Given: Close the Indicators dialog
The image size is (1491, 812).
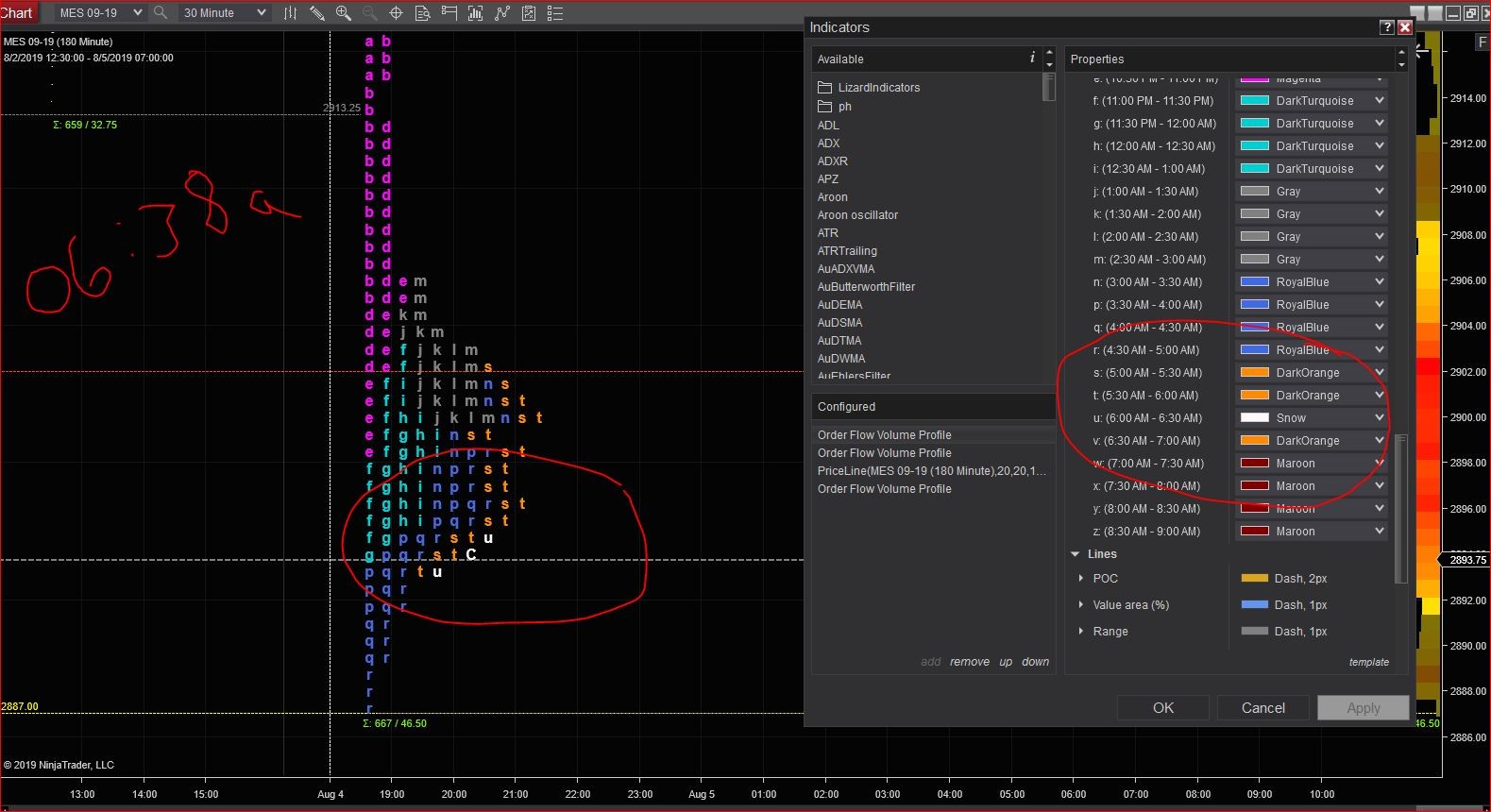Looking at the screenshot, I should [x=1404, y=27].
